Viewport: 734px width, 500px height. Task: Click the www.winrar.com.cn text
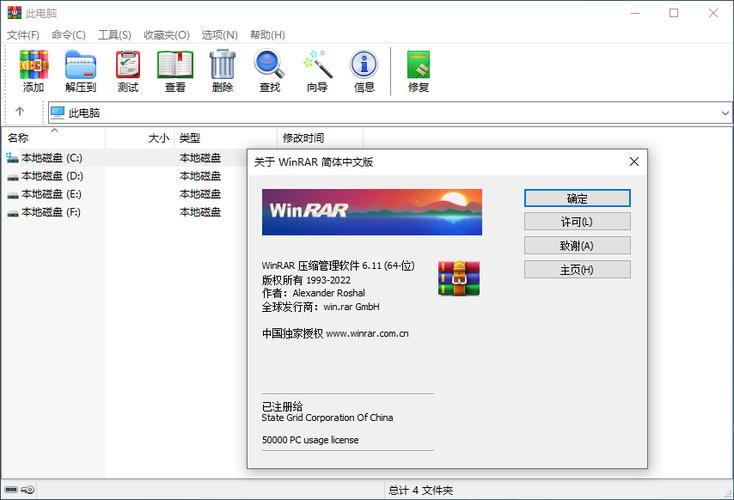(x=367, y=333)
